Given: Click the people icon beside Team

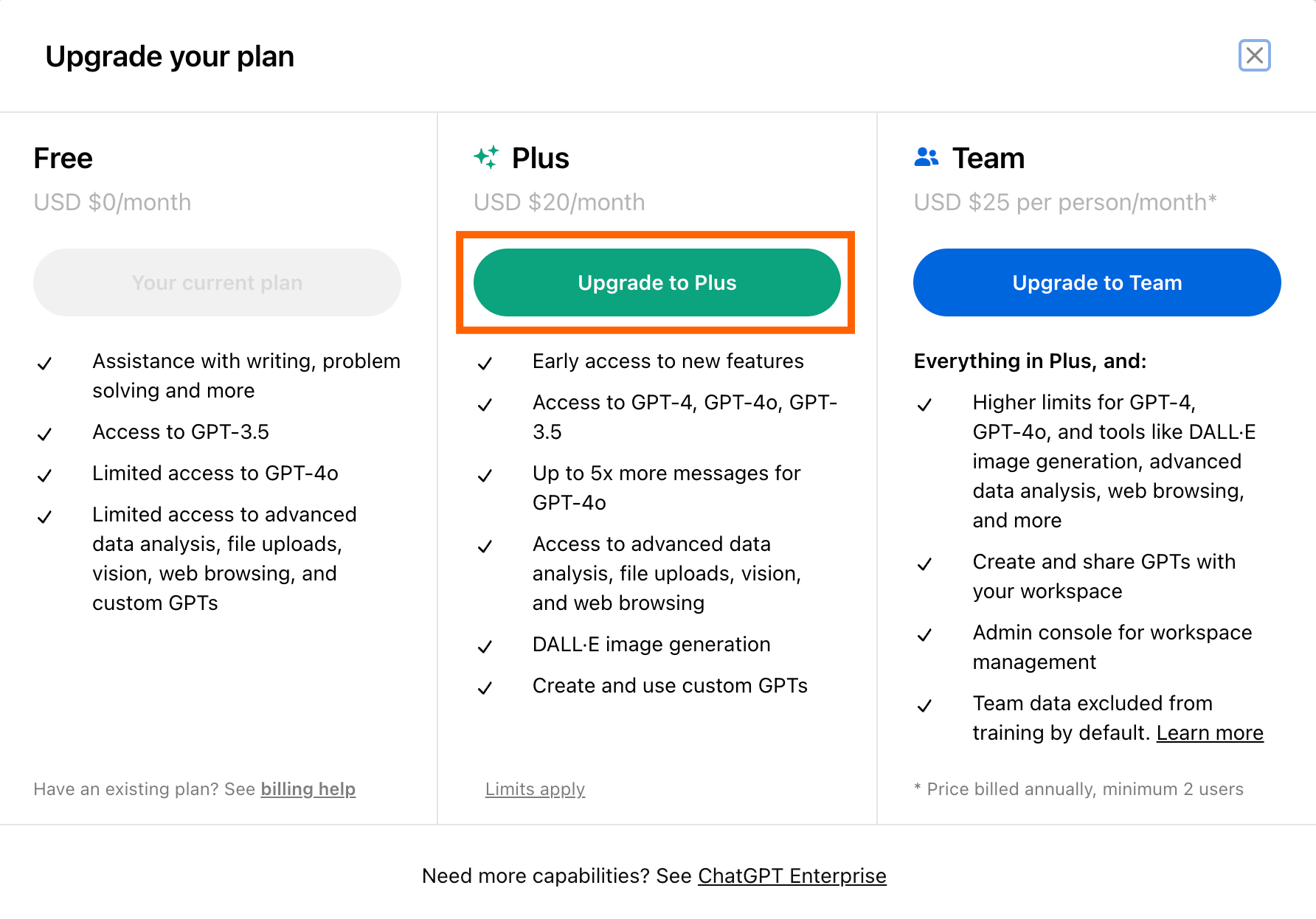Looking at the screenshot, I should pos(926,157).
